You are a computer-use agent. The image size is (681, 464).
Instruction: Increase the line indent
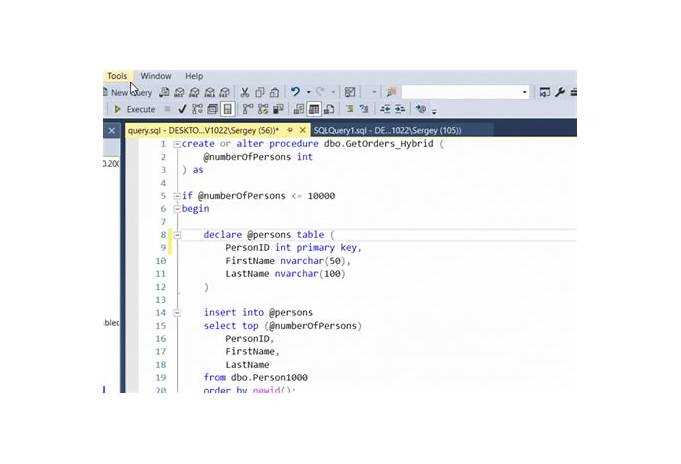pyautogui.click(x=400, y=109)
